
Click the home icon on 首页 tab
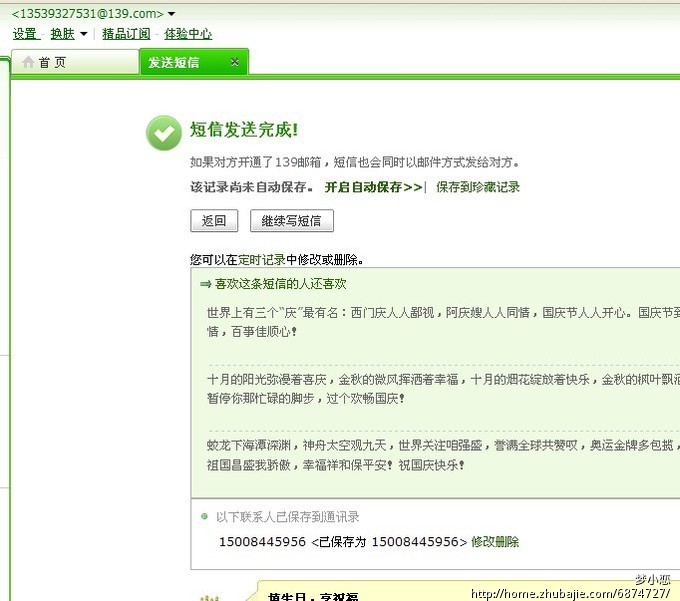tap(28, 62)
